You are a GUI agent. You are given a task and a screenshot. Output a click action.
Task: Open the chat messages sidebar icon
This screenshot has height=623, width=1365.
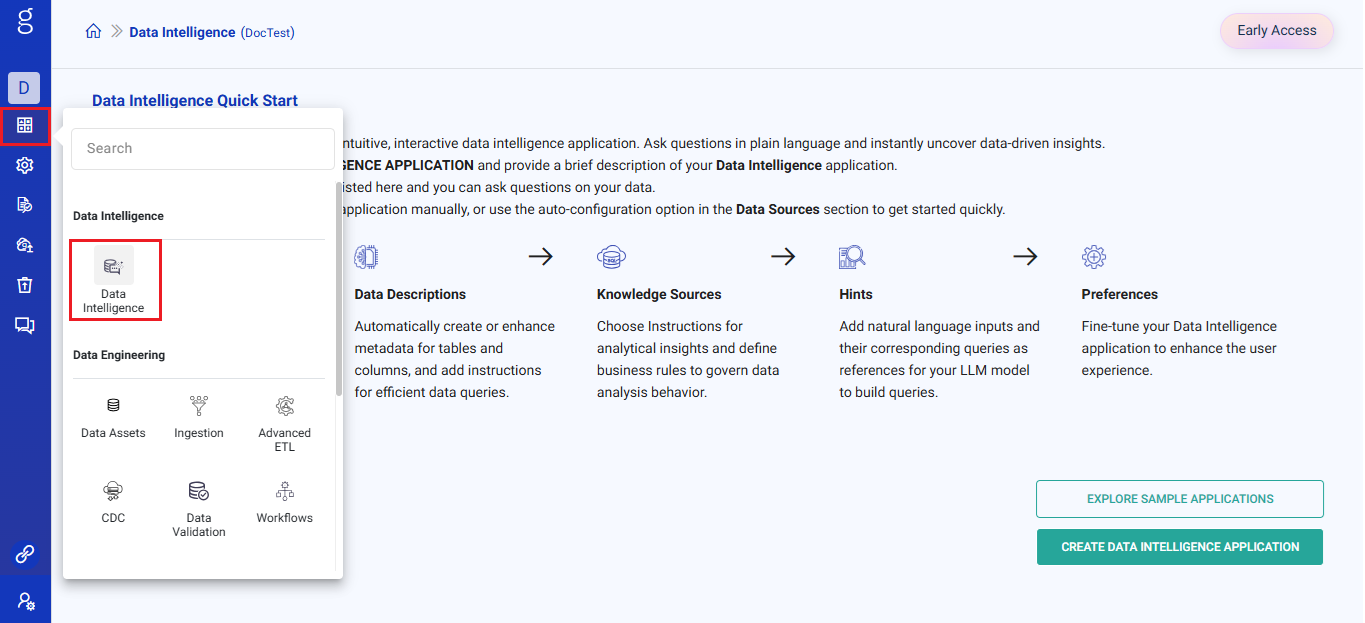[25, 325]
